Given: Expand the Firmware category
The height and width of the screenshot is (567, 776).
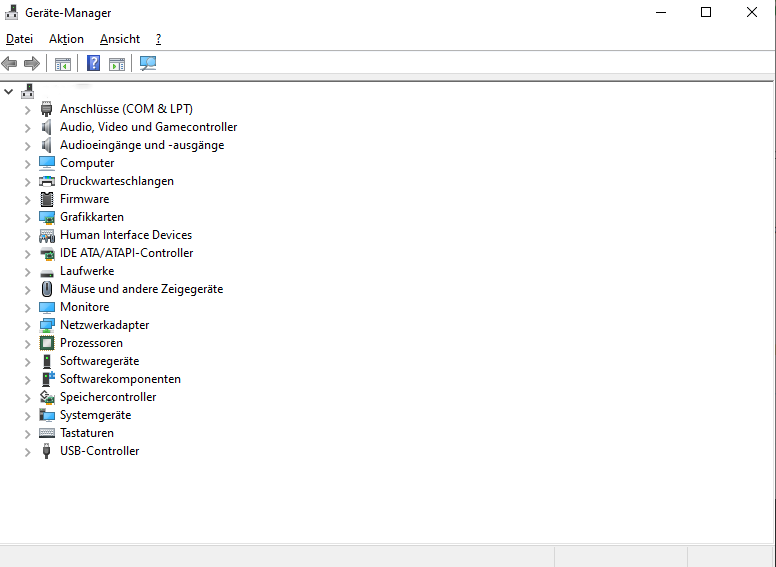Looking at the screenshot, I should coord(28,199).
